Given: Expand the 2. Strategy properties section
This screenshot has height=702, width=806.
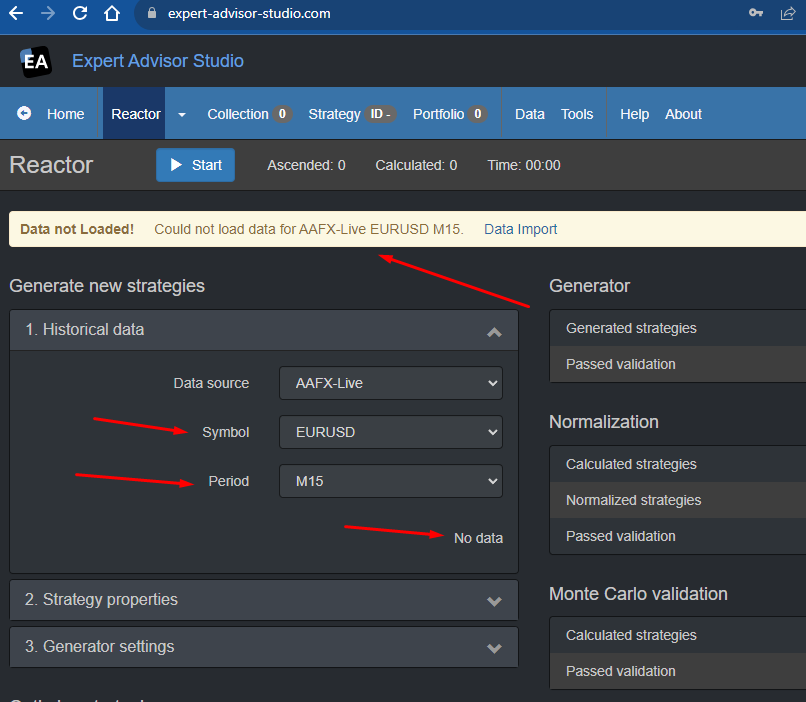Looking at the screenshot, I should pos(264,600).
